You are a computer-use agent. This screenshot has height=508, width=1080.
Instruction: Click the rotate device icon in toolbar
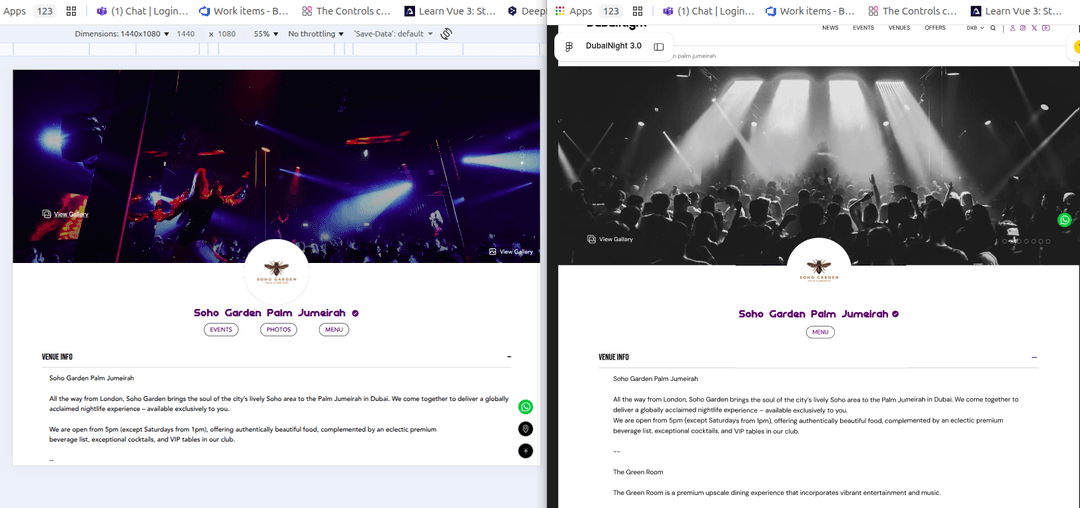446,34
